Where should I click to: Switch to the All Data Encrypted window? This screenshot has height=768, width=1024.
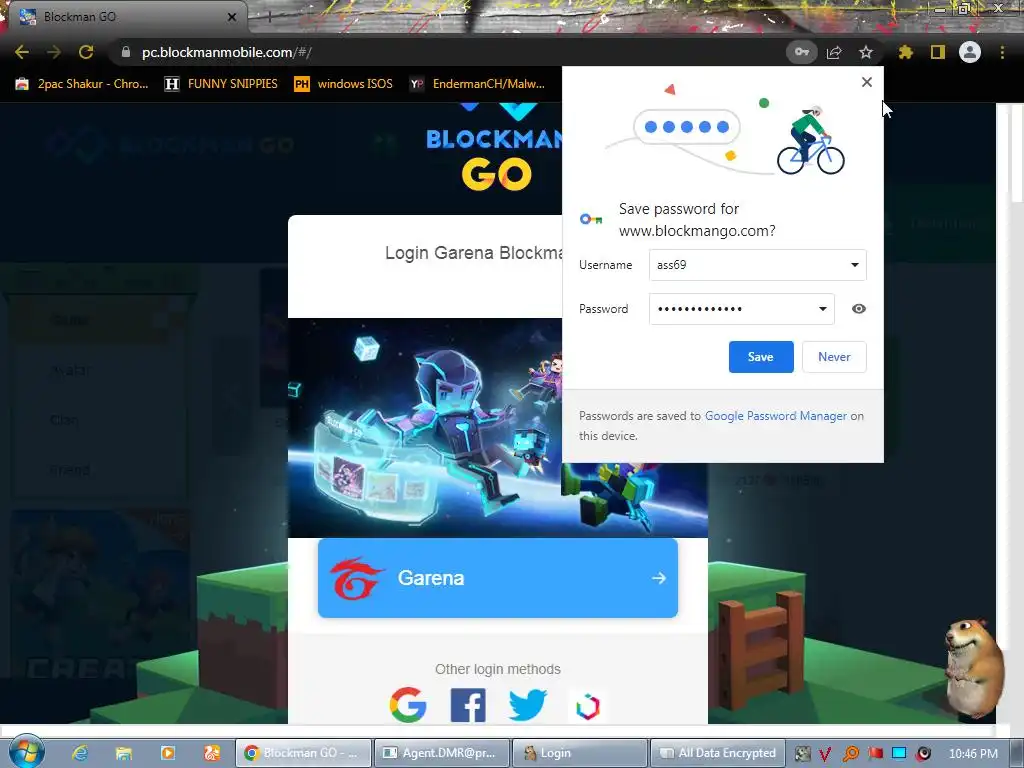coord(717,753)
